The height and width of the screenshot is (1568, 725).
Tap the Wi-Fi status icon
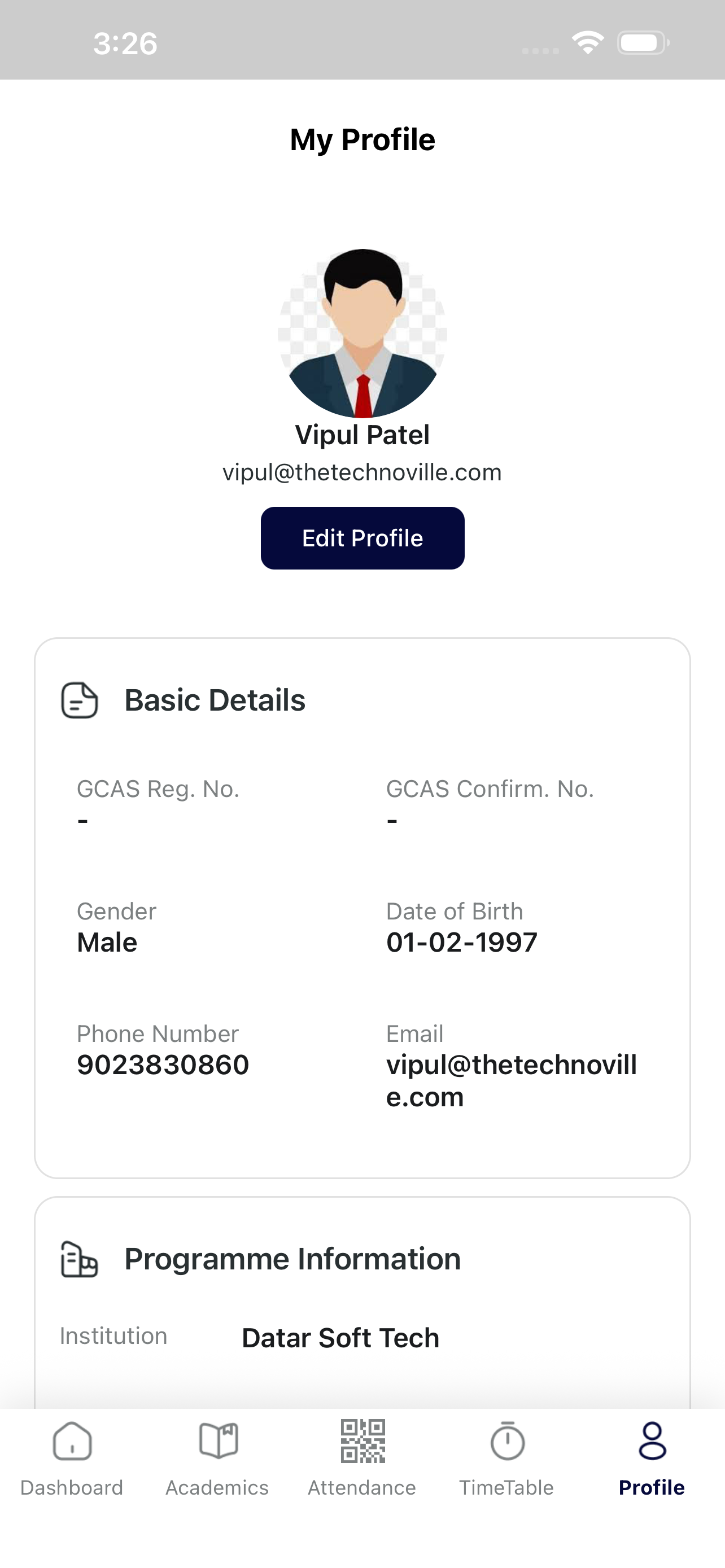587,42
